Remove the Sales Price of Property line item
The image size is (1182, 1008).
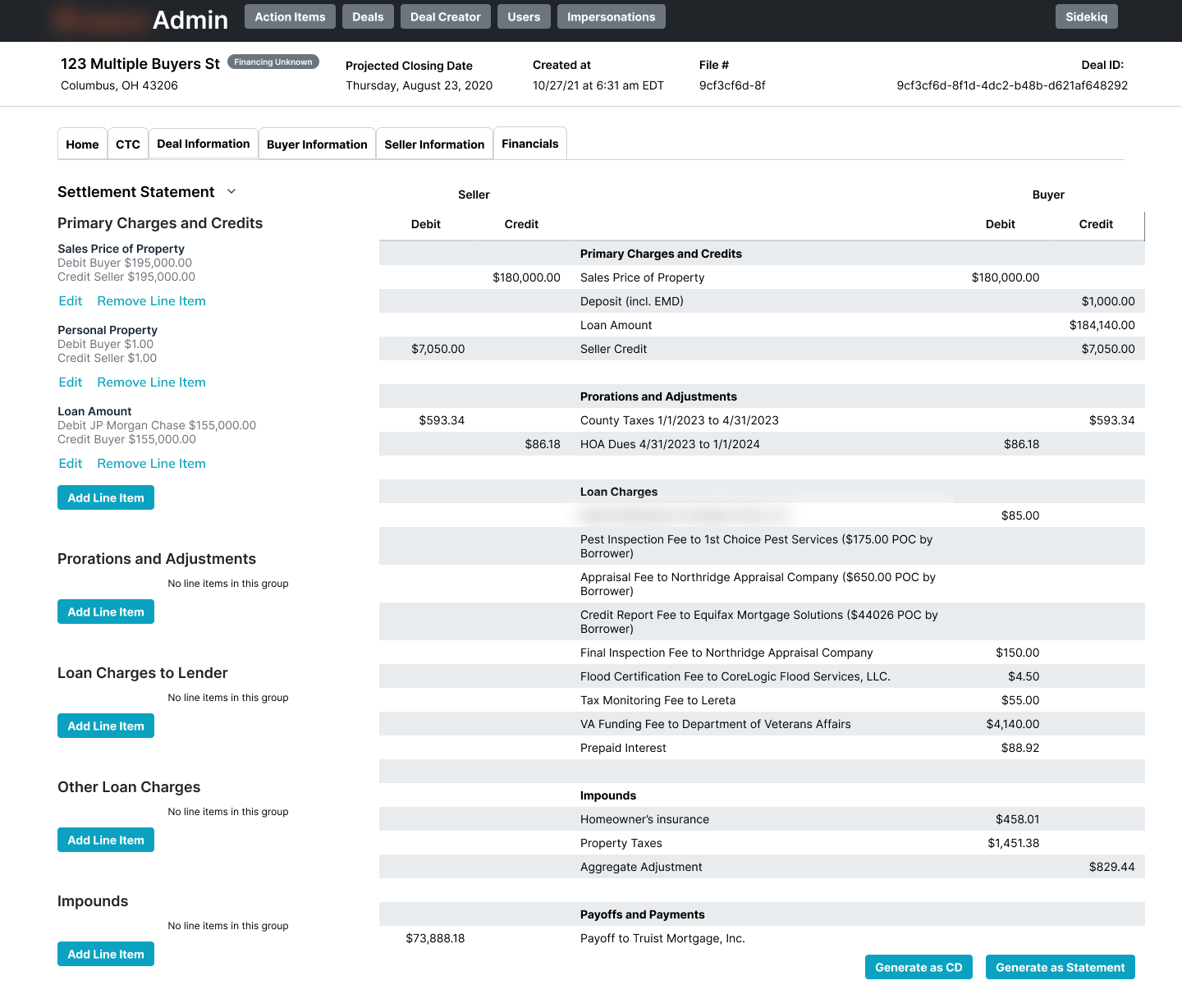tap(151, 301)
